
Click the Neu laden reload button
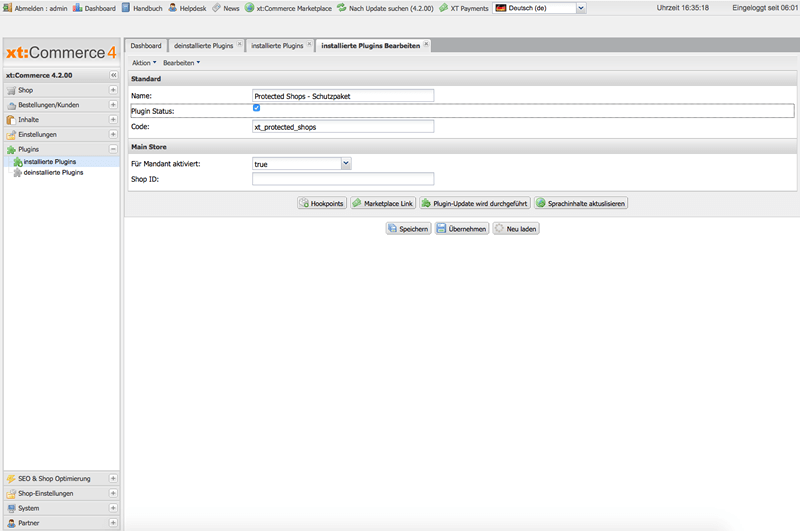[x=516, y=229]
